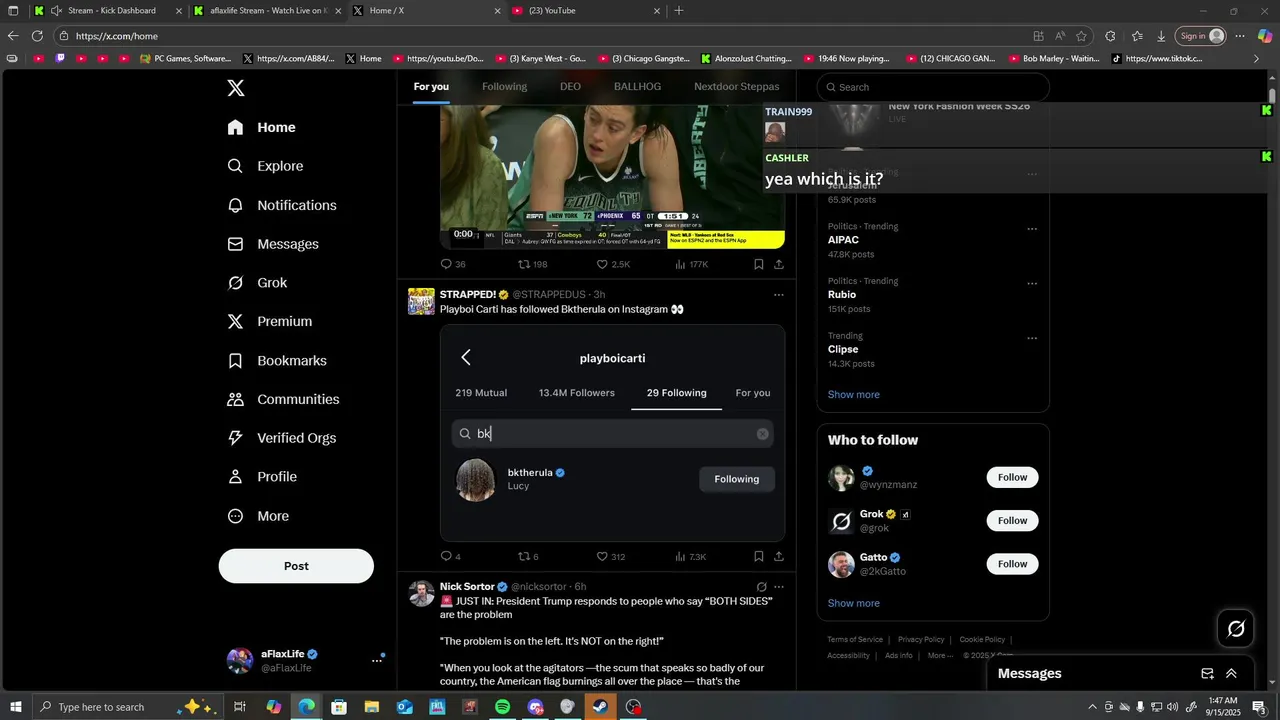This screenshot has width=1280, height=720.
Task: Click Show more under trends
Action: tap(853, 395)
